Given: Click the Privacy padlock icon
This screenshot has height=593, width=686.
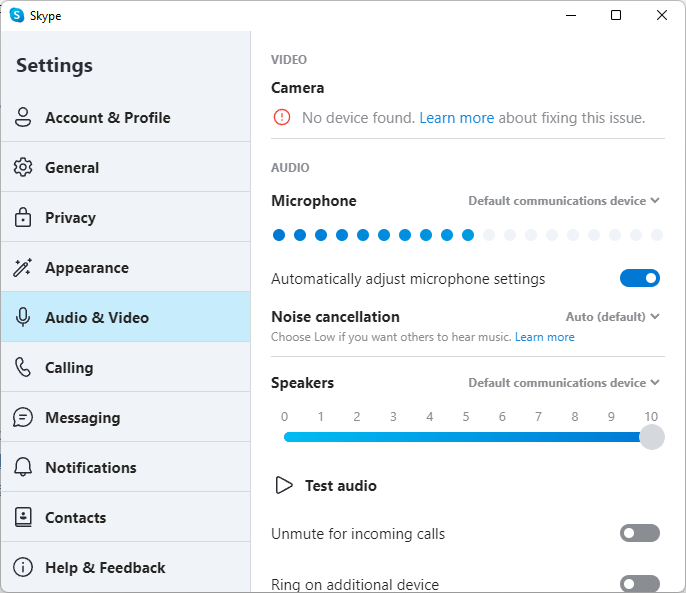Looking at the screenshot, I should 23,217.
